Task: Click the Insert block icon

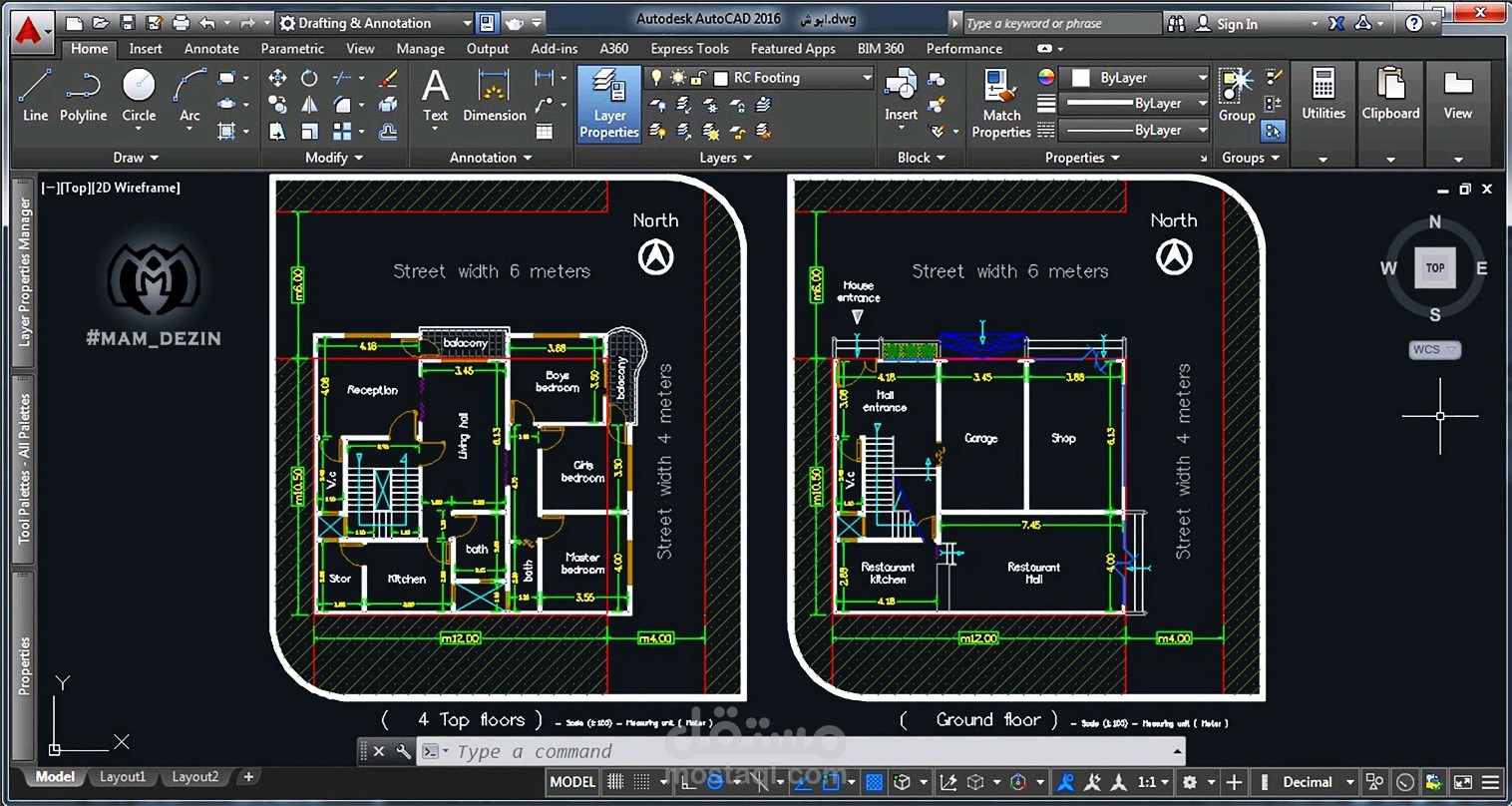Action: tap(901, 96)
